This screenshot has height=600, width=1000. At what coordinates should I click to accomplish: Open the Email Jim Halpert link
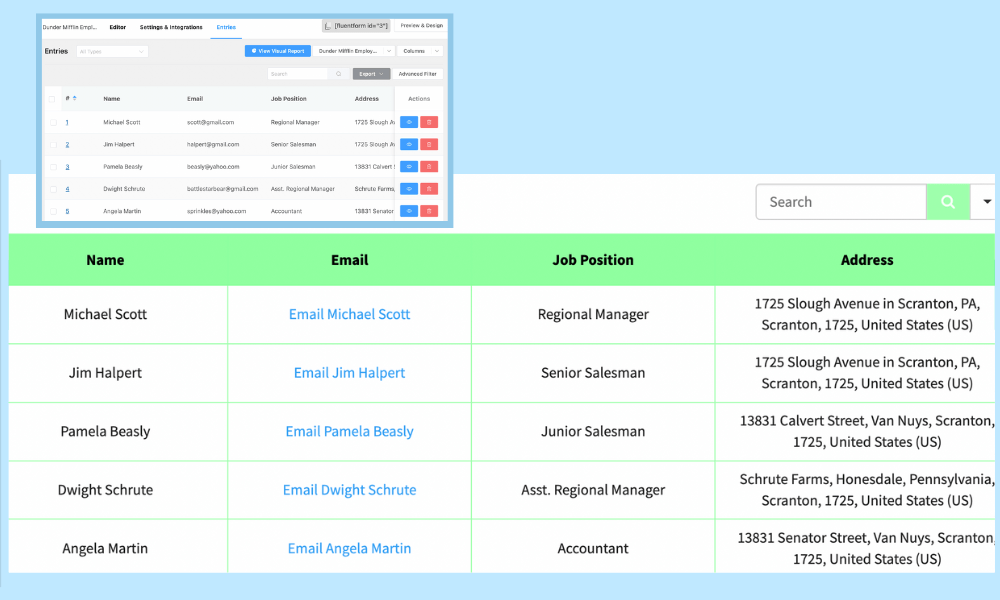tap(349, 373)
